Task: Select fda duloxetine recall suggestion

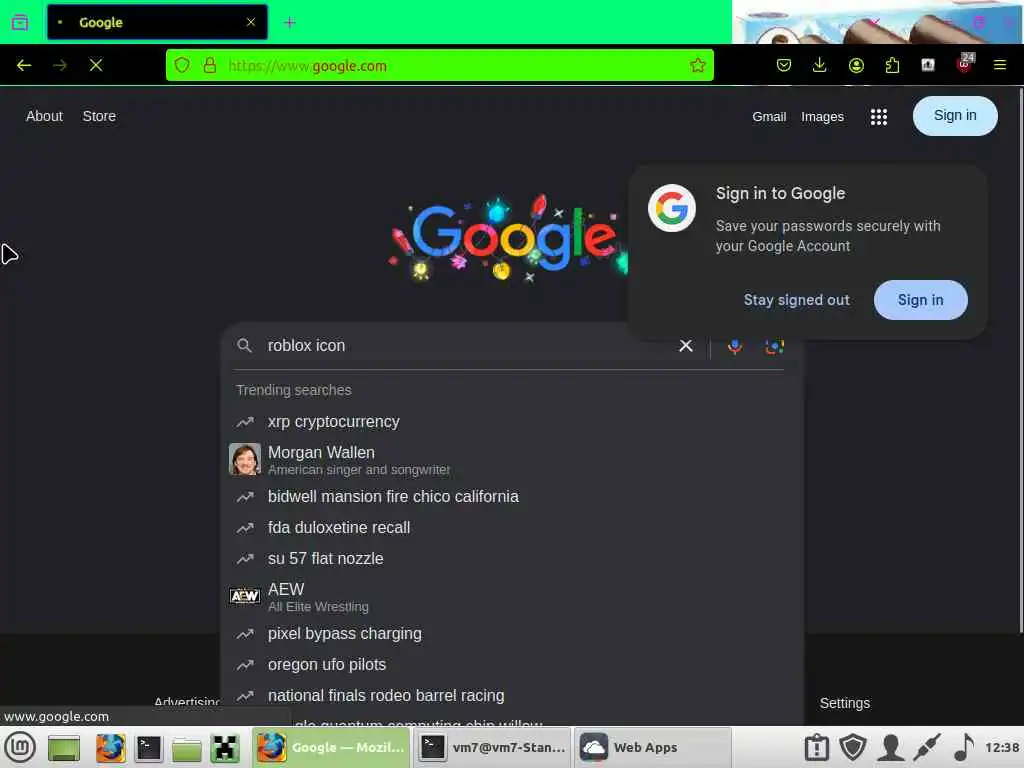Action: (511, 528)
